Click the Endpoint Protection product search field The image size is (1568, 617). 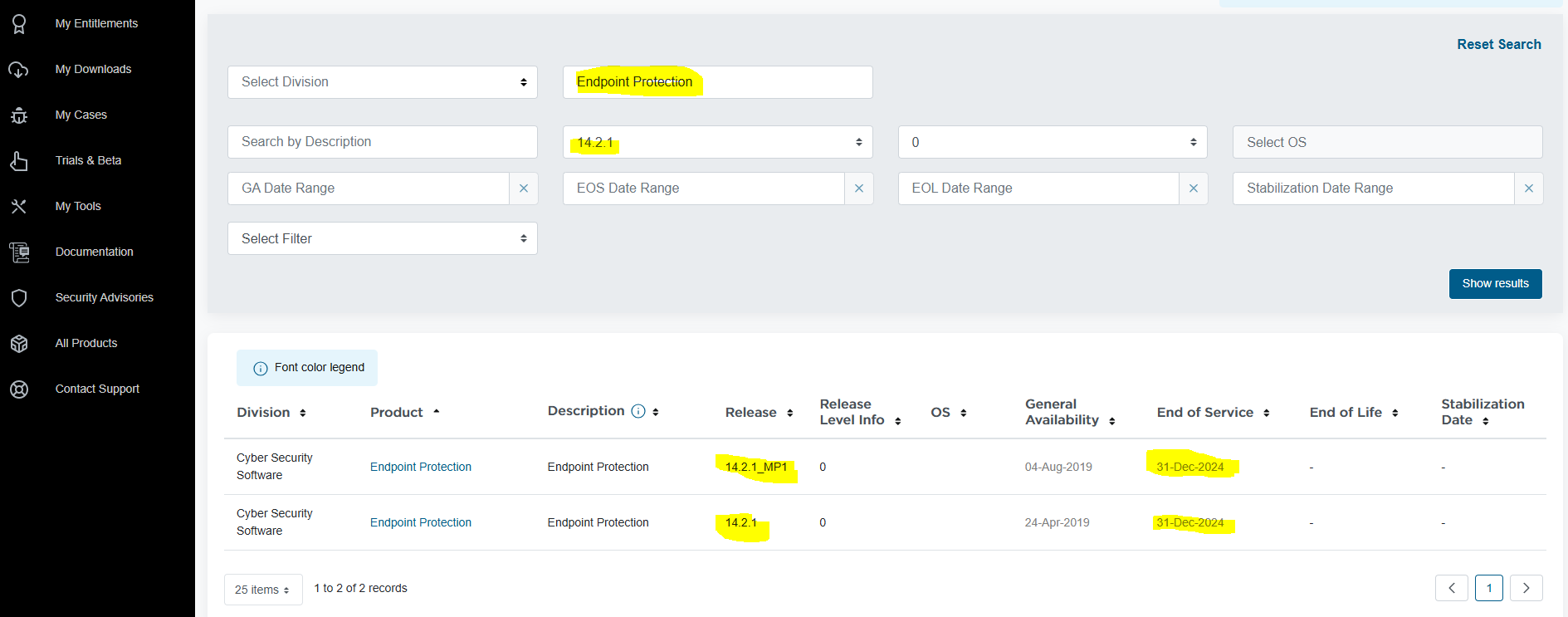pyautogui.click(x=718, y=82)
